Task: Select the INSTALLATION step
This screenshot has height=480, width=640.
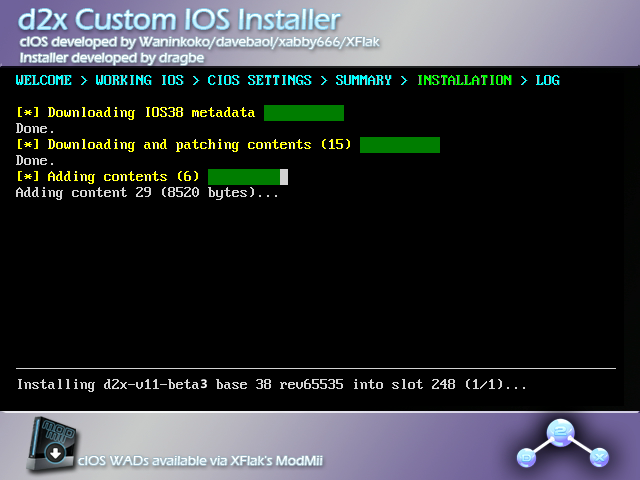Action: pyautogui.click(x=464, y=80)
